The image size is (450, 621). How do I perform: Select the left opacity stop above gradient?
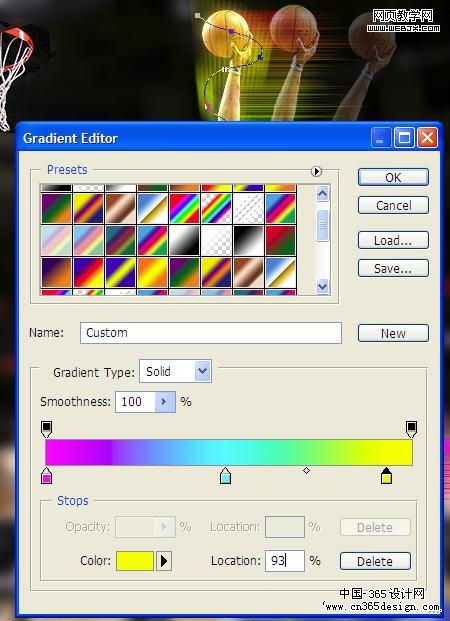tap(46, 429)
